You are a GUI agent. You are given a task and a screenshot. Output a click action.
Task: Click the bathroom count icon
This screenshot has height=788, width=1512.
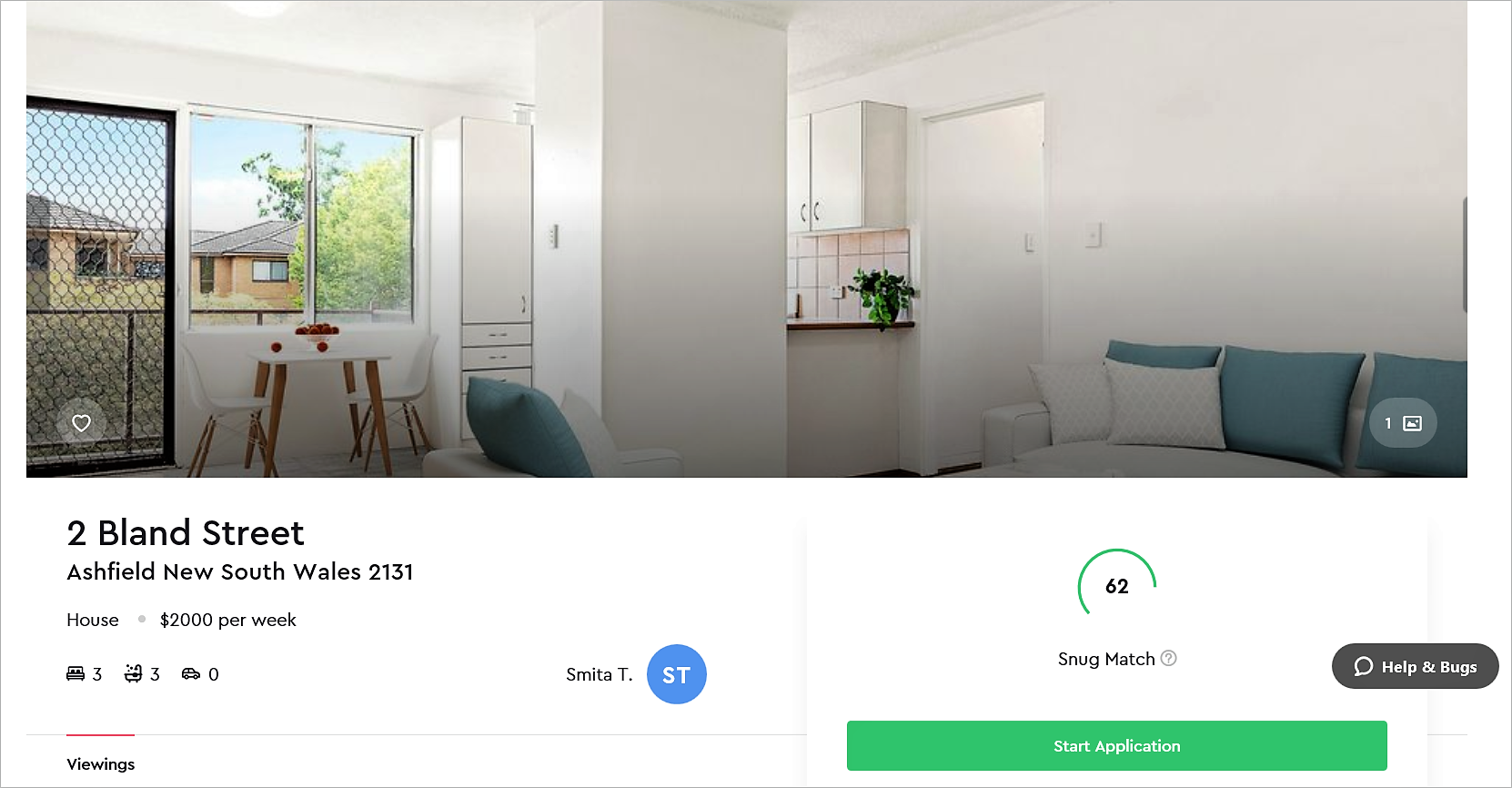(x=134, y=673)
